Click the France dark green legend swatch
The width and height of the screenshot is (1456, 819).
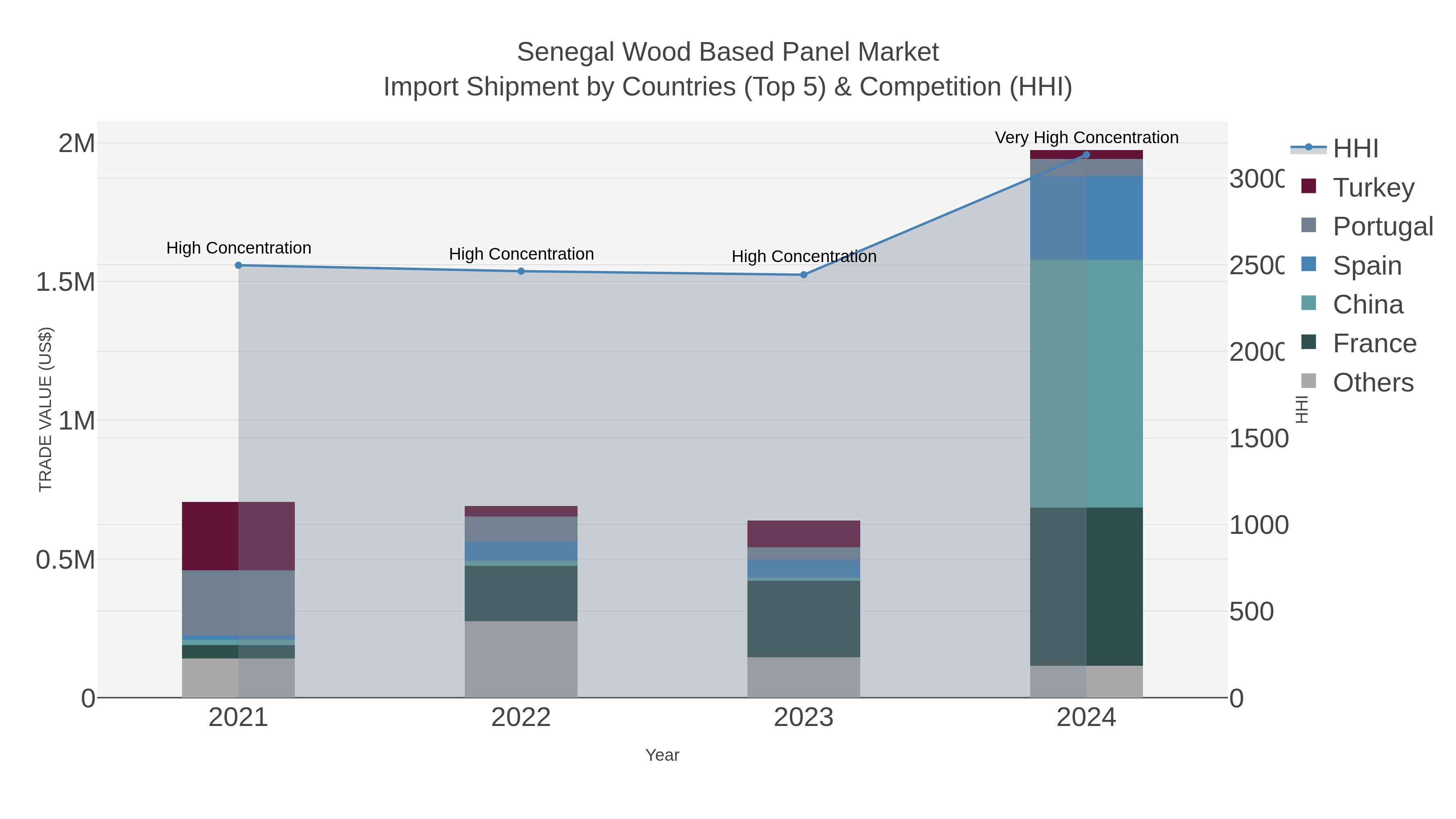(1308, 342)
